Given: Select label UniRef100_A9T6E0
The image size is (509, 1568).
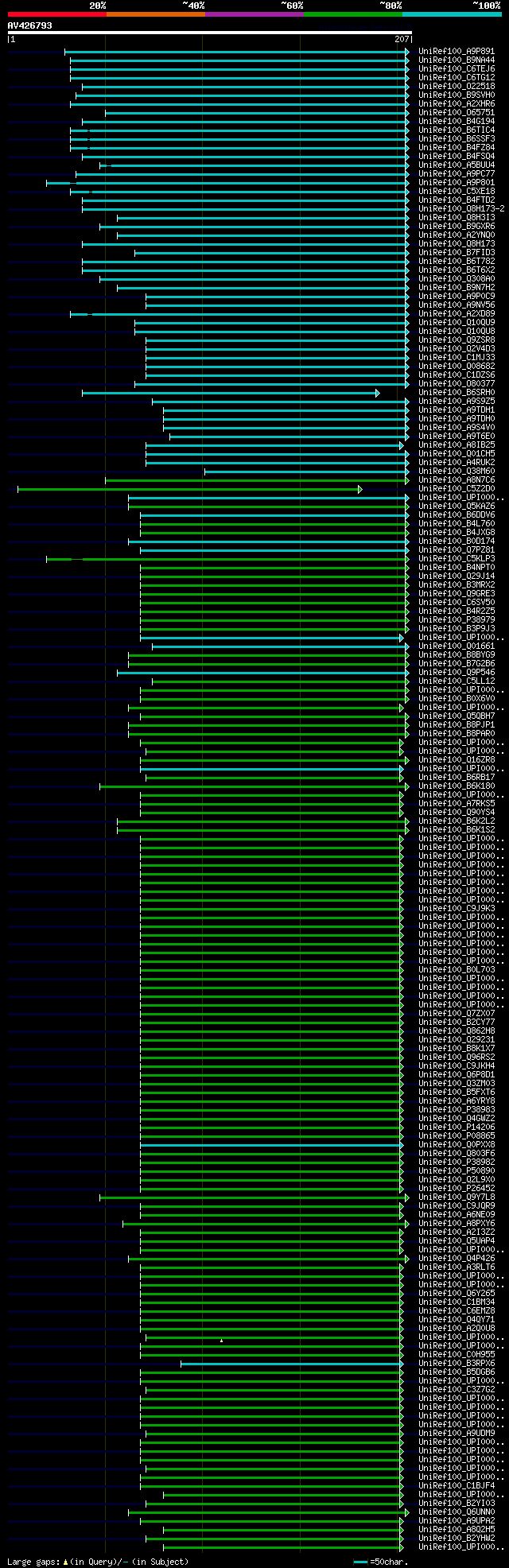Looking at the screenshot, I should pyautogui.click(x=457, y=437).
